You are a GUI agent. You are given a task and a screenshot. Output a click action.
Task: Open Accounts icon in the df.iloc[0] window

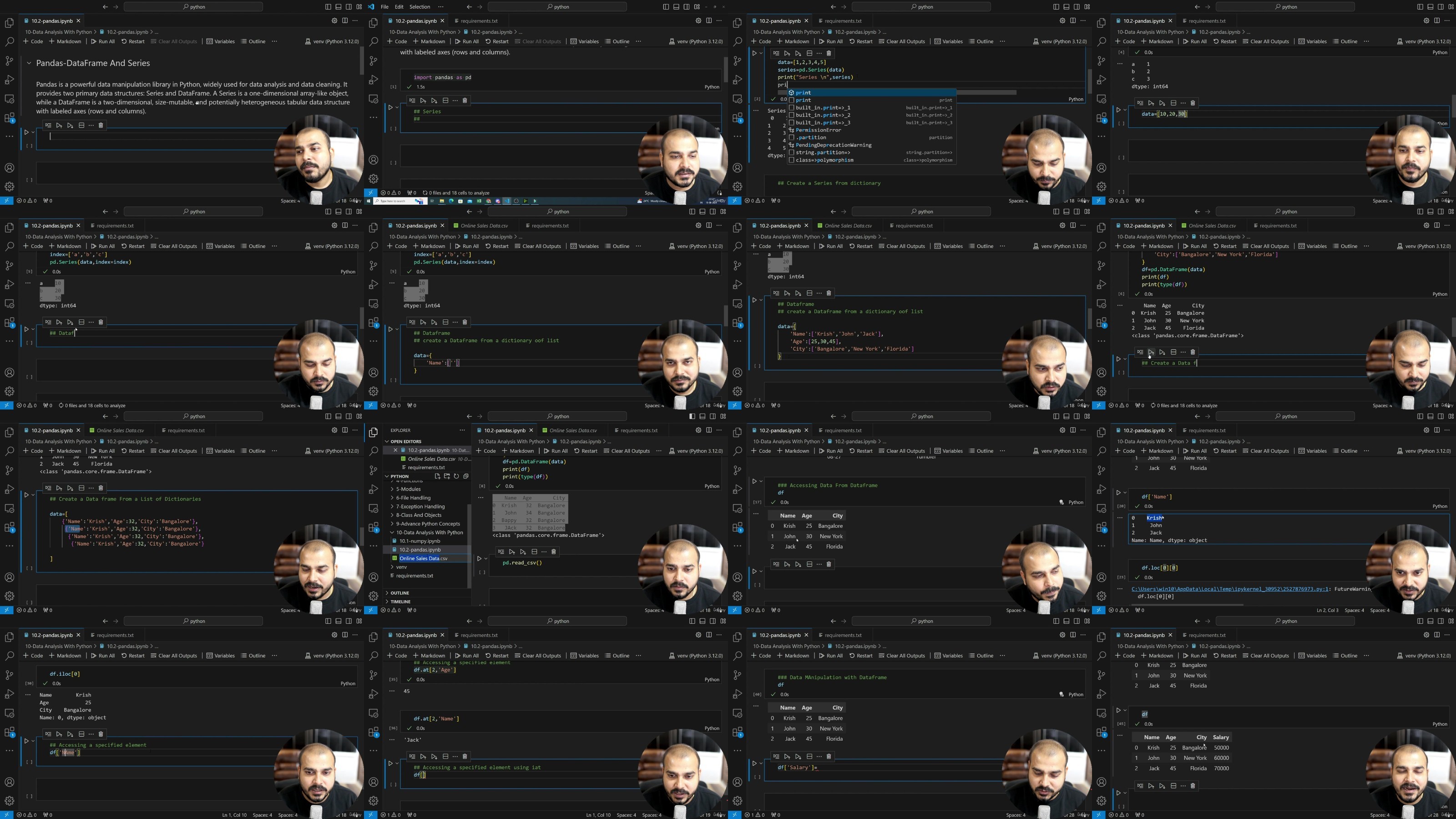[x=9, y=782]
